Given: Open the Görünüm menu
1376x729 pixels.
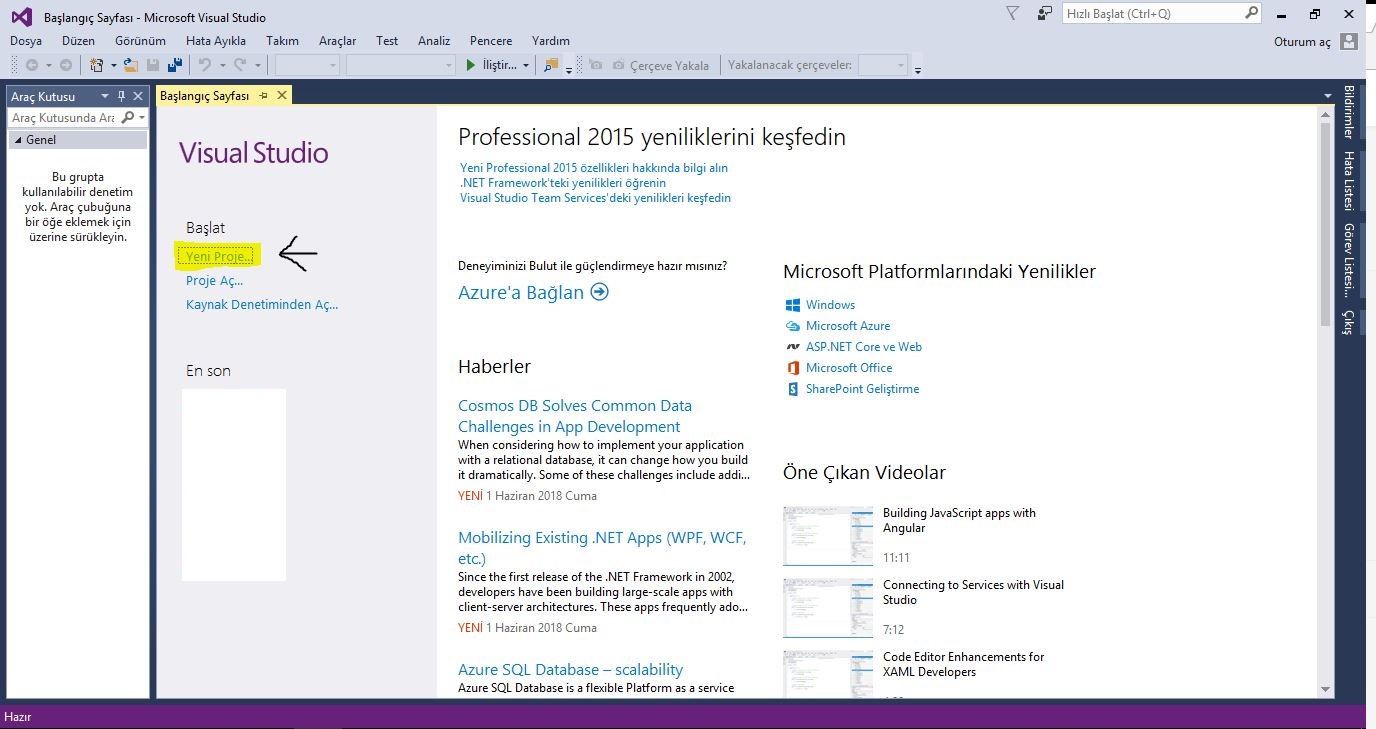Looking at the screenshot, I should pyautogui.click(x=140, y=41).
